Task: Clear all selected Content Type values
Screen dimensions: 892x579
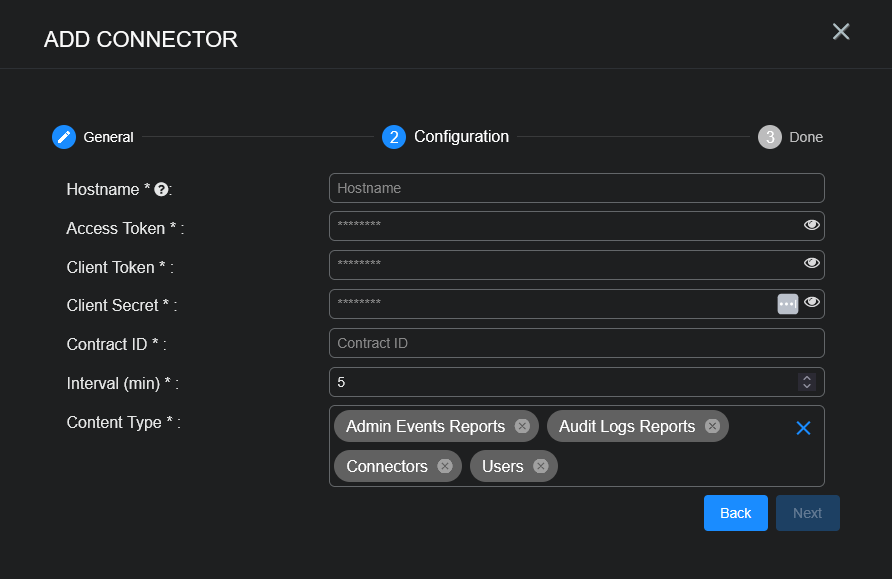Action: click(x=803, y=428)
